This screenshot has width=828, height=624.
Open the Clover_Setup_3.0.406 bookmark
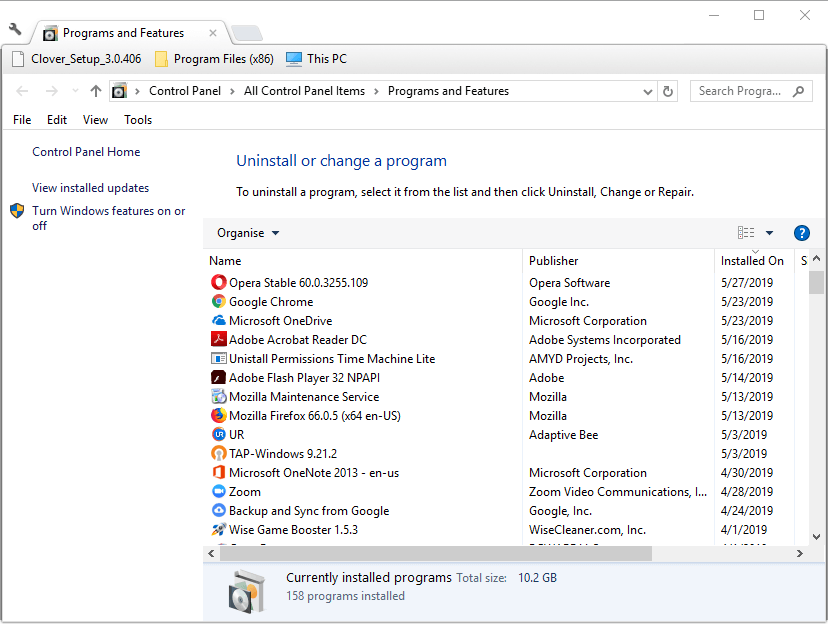click(77, 59)
